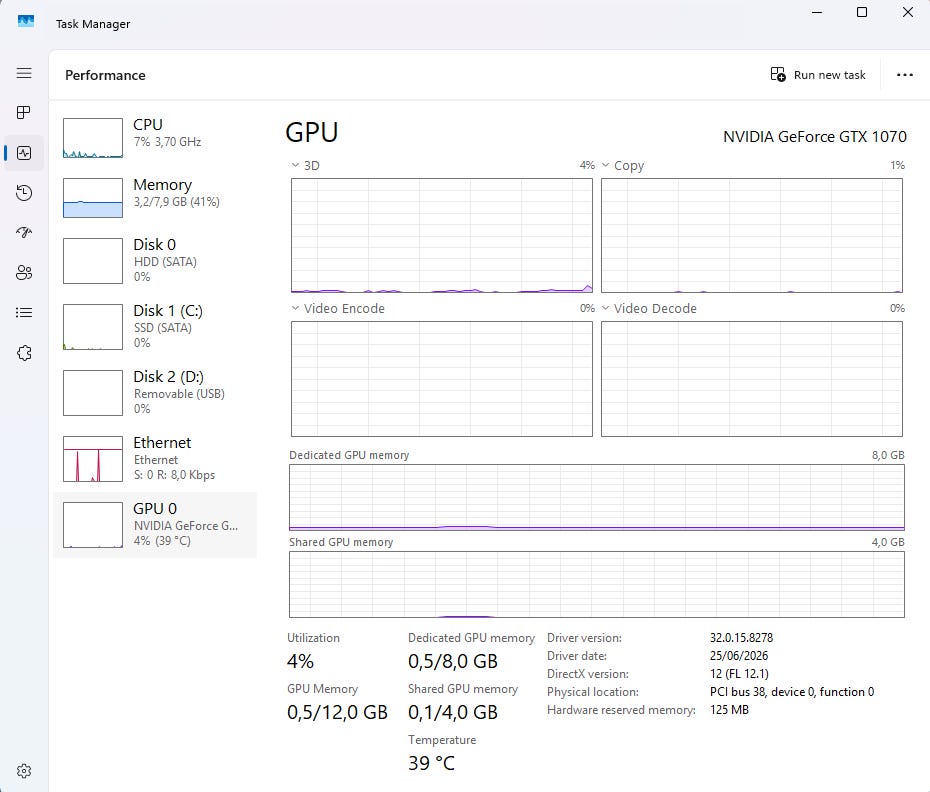
Task: Click the Shared GPU memory graph
Action: click(597, 584)
